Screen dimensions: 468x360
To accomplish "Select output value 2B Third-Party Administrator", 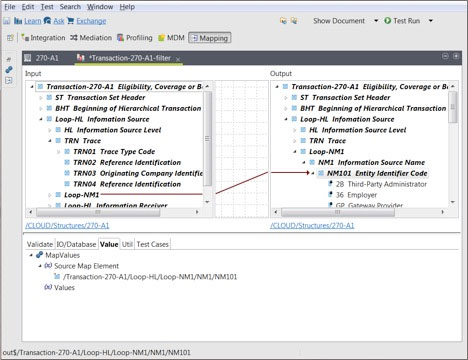I will pos(381,184).
